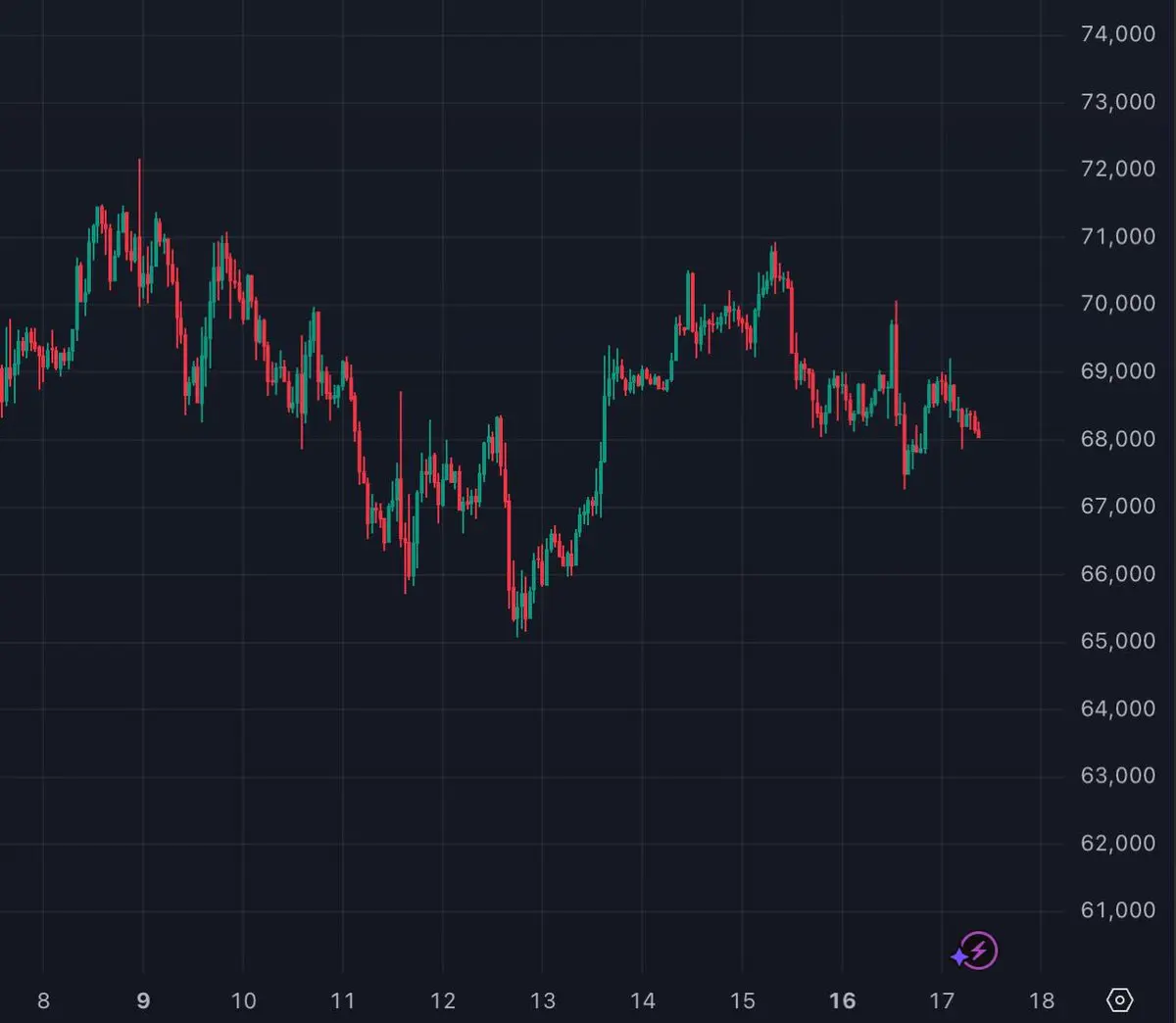Select the 62,000 price axis label
The image size is (1176, 1023).
[x=1118, y=843]
